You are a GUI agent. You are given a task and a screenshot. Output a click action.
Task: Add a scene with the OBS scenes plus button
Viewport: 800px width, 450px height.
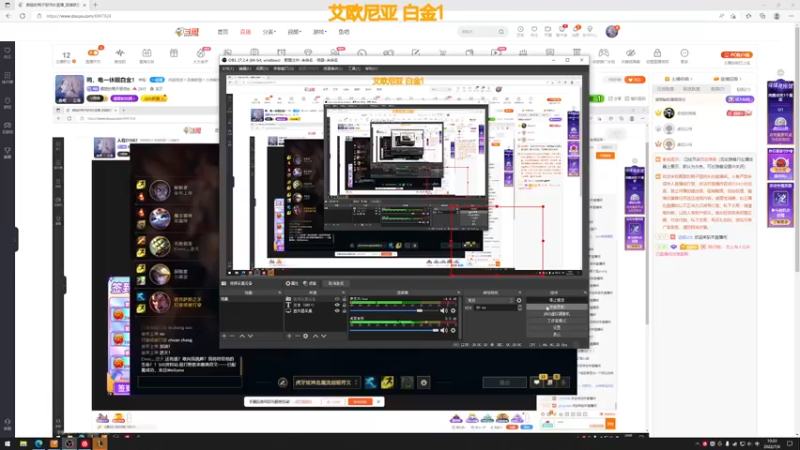point(224,336)
